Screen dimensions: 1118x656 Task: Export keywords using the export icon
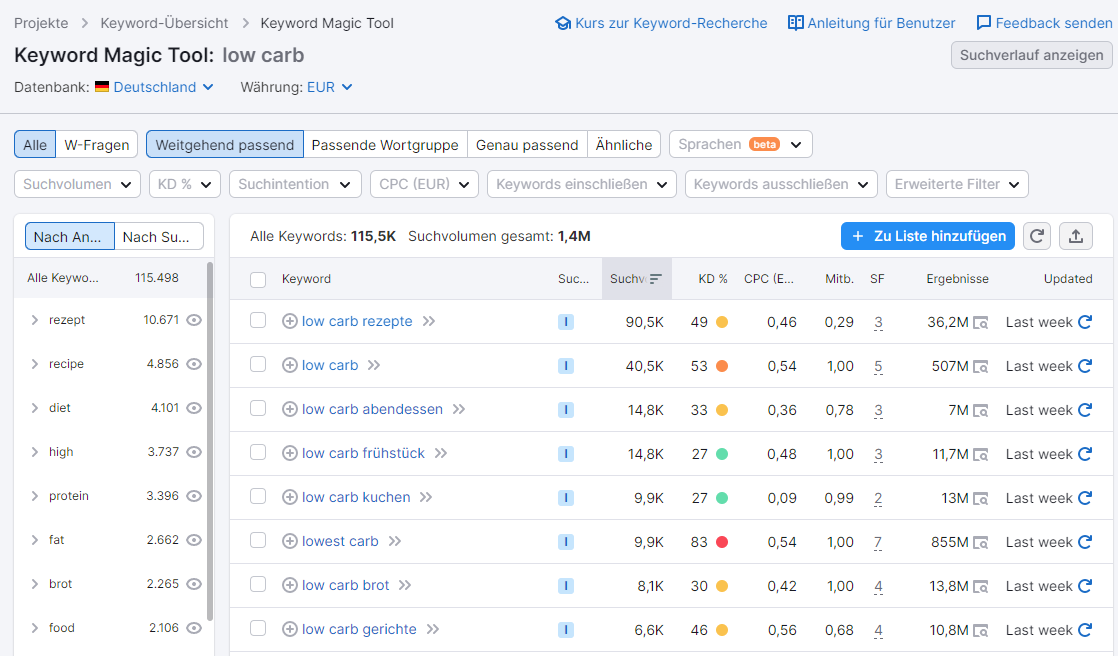(x=1075, y=236)
